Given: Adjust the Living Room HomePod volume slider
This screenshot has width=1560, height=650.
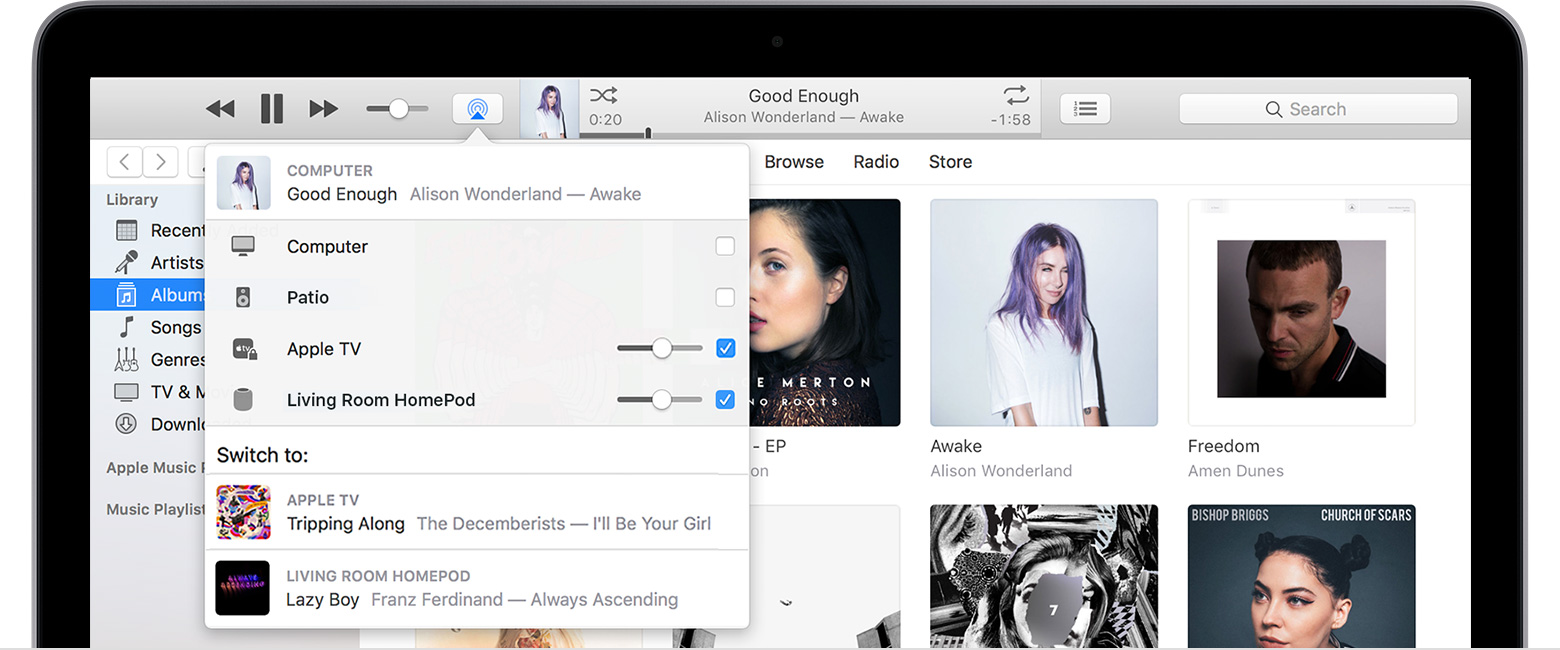Looking at the screenshot, I should (x=659, y=399).
